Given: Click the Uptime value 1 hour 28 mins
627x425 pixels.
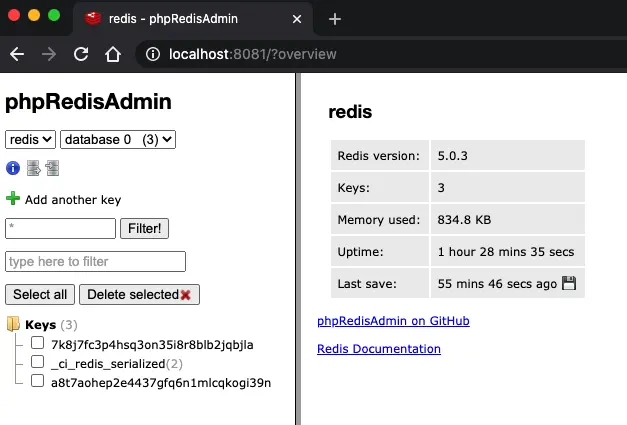Looking at the screenshot, I should (x=506, y=251).
